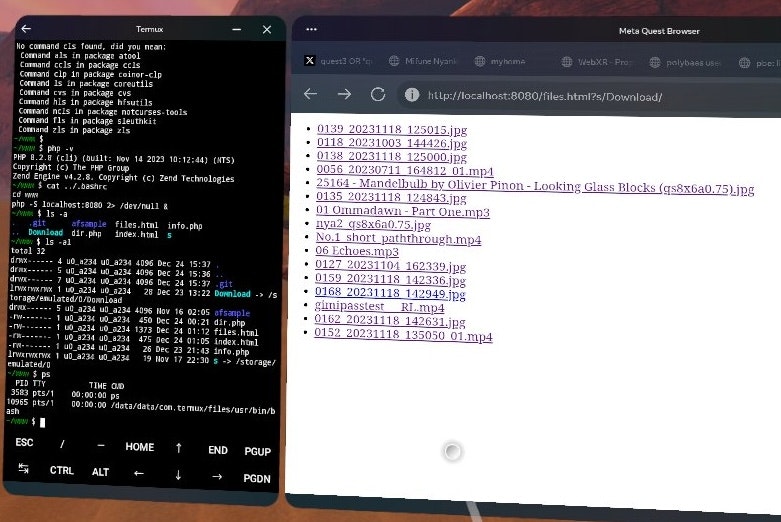Open link 0056_20230711_164812_01.mp4
Viewport: 781px width, 522px height.
pyautogui.click(x=405, y=170)
